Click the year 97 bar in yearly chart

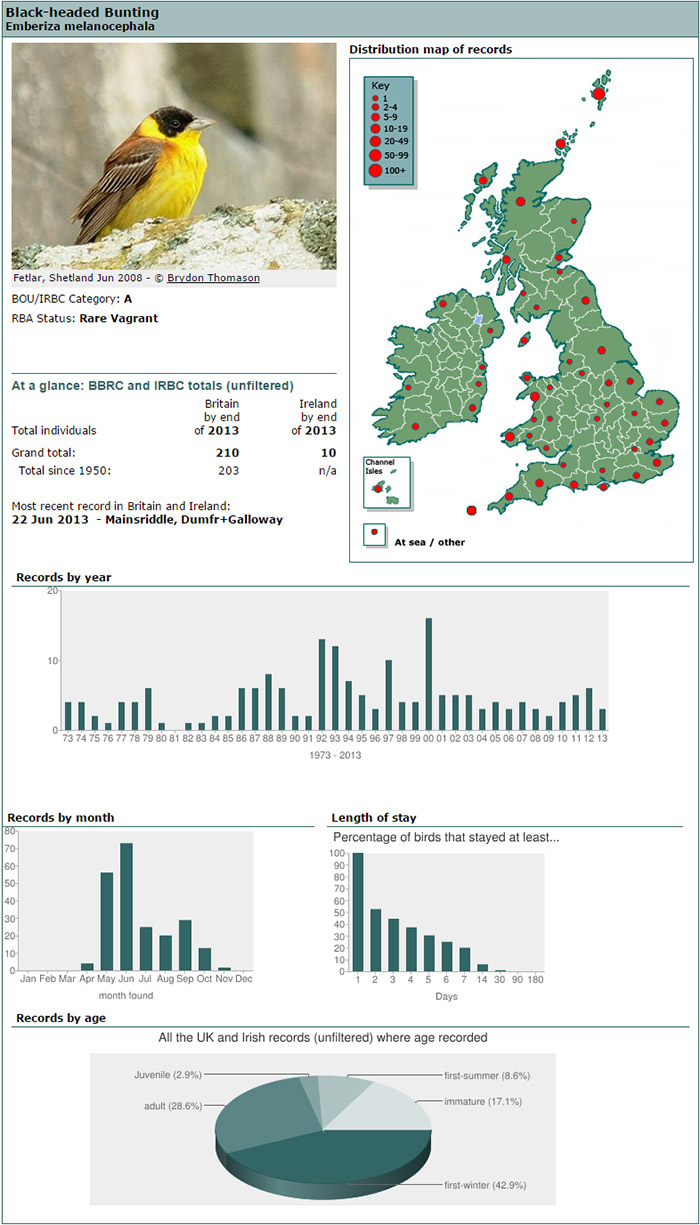pyautogui.click(x=388, y=695)
